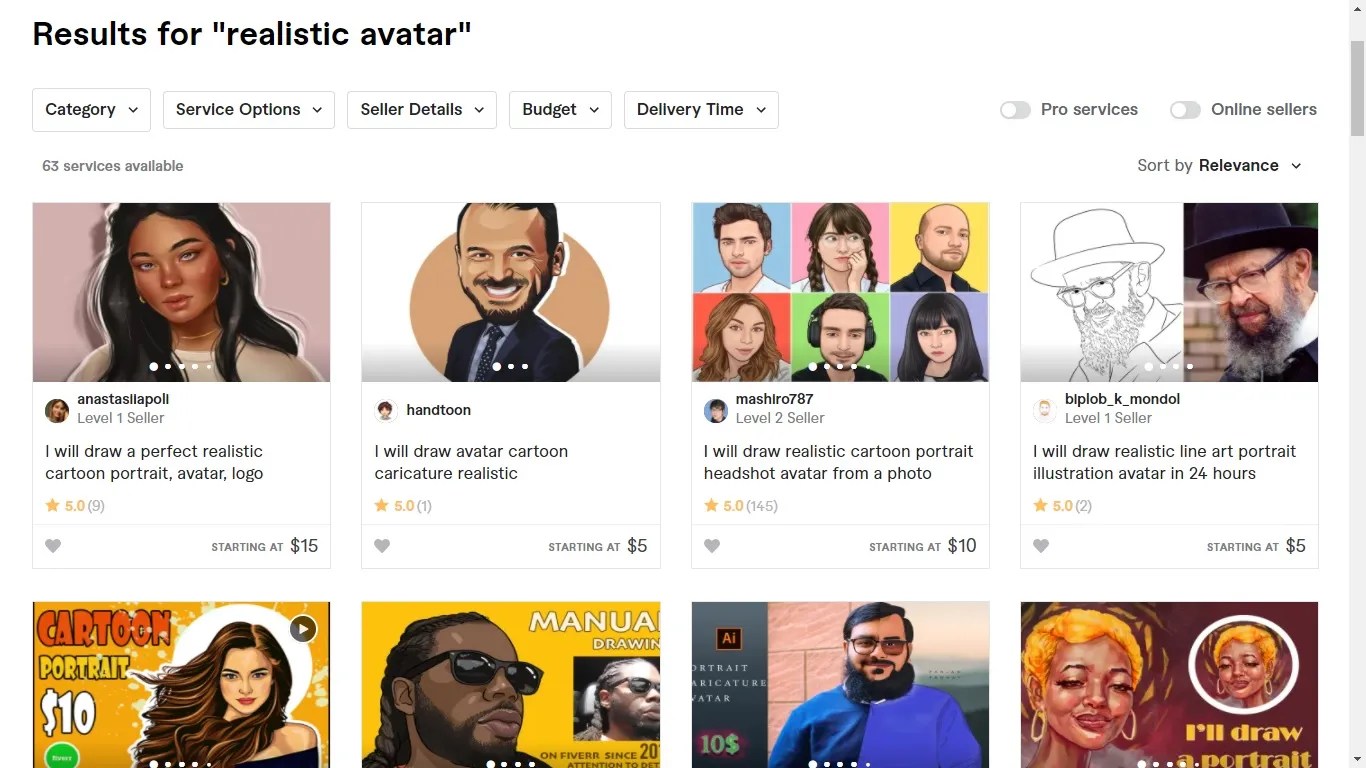
Task: Click handtoon's seller avatar image
Action: point(386,410)
